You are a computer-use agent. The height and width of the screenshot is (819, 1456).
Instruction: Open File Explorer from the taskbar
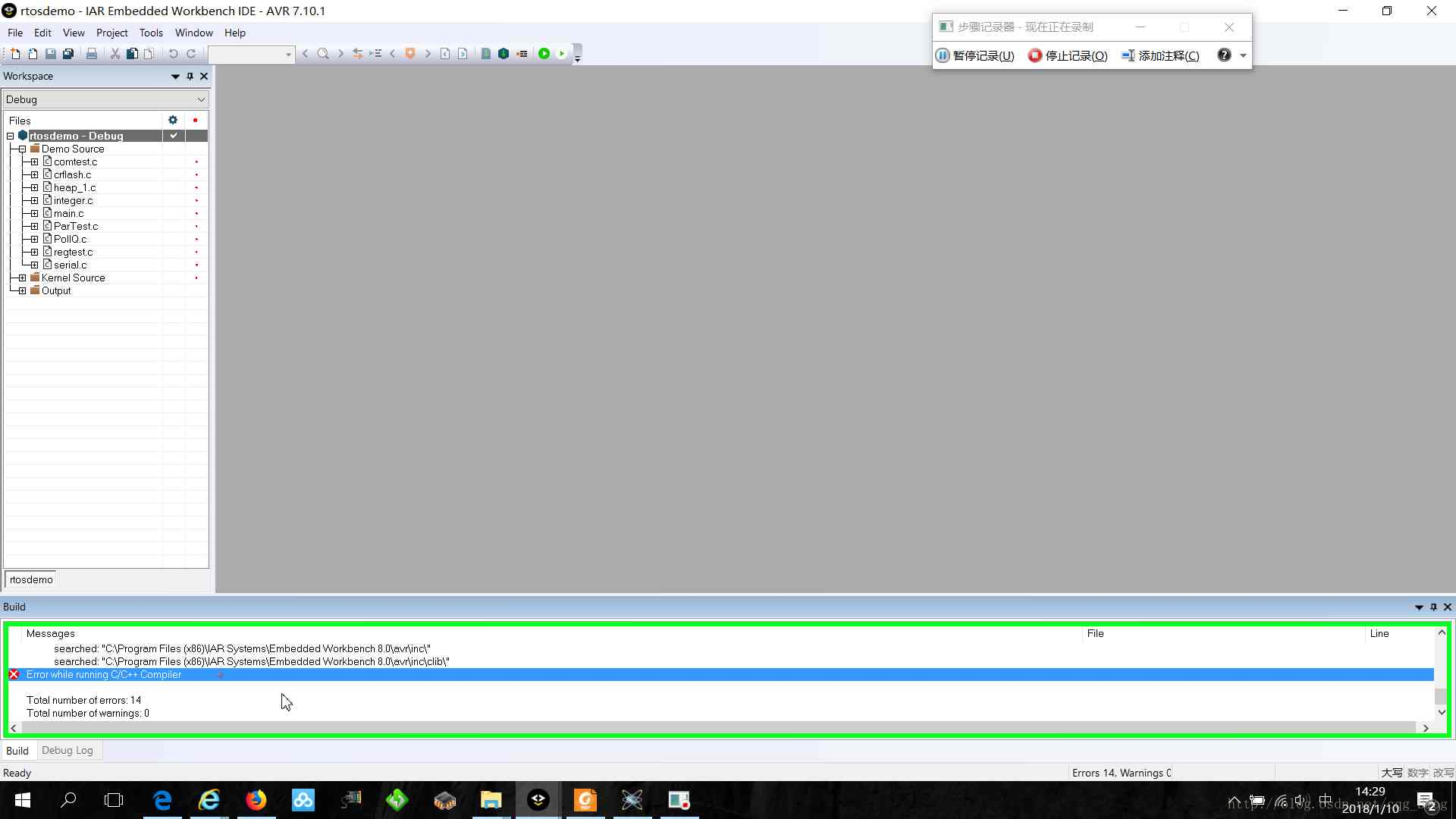(491, 800)
